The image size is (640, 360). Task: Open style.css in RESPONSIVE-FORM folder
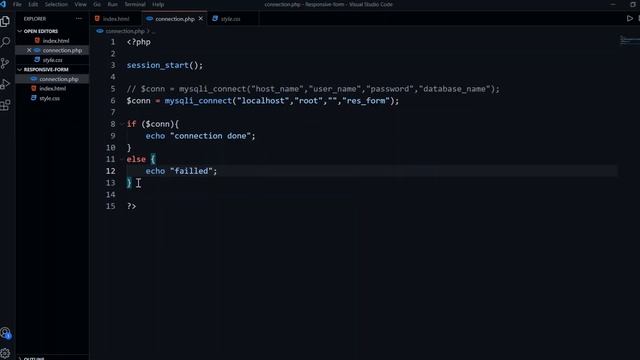(52, 98)
